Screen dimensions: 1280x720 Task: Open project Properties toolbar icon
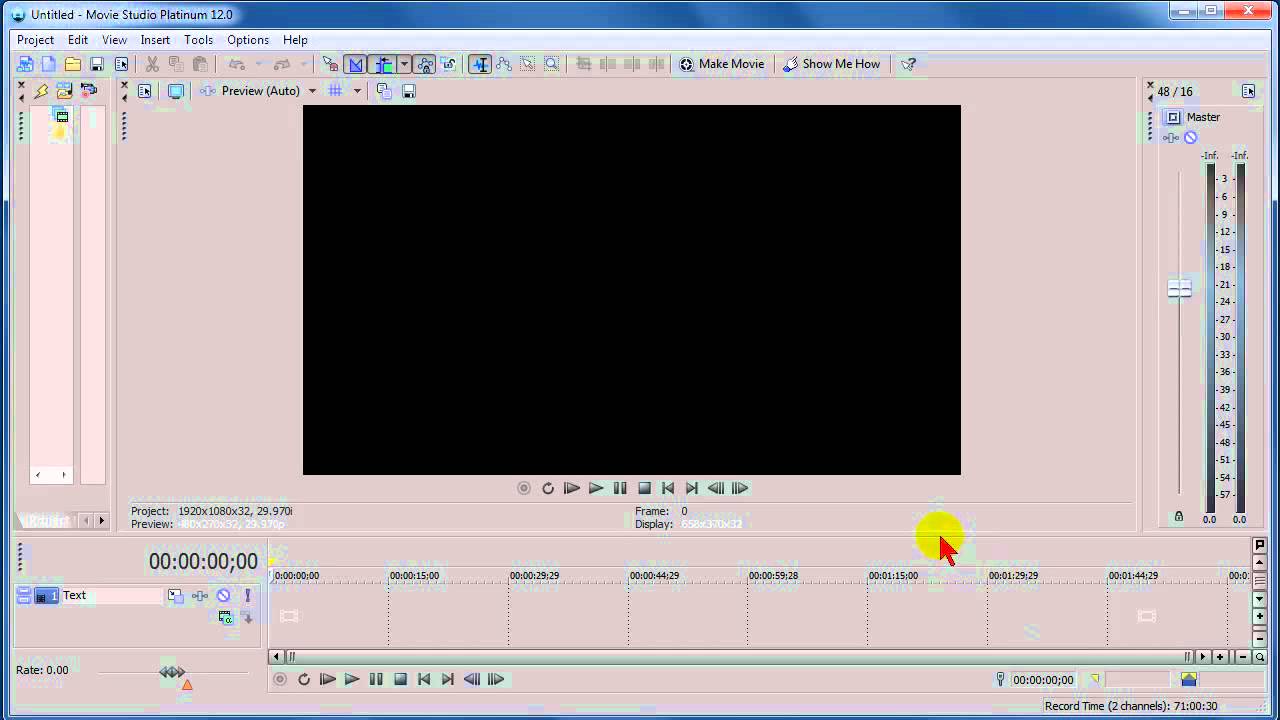click(122, 64)
